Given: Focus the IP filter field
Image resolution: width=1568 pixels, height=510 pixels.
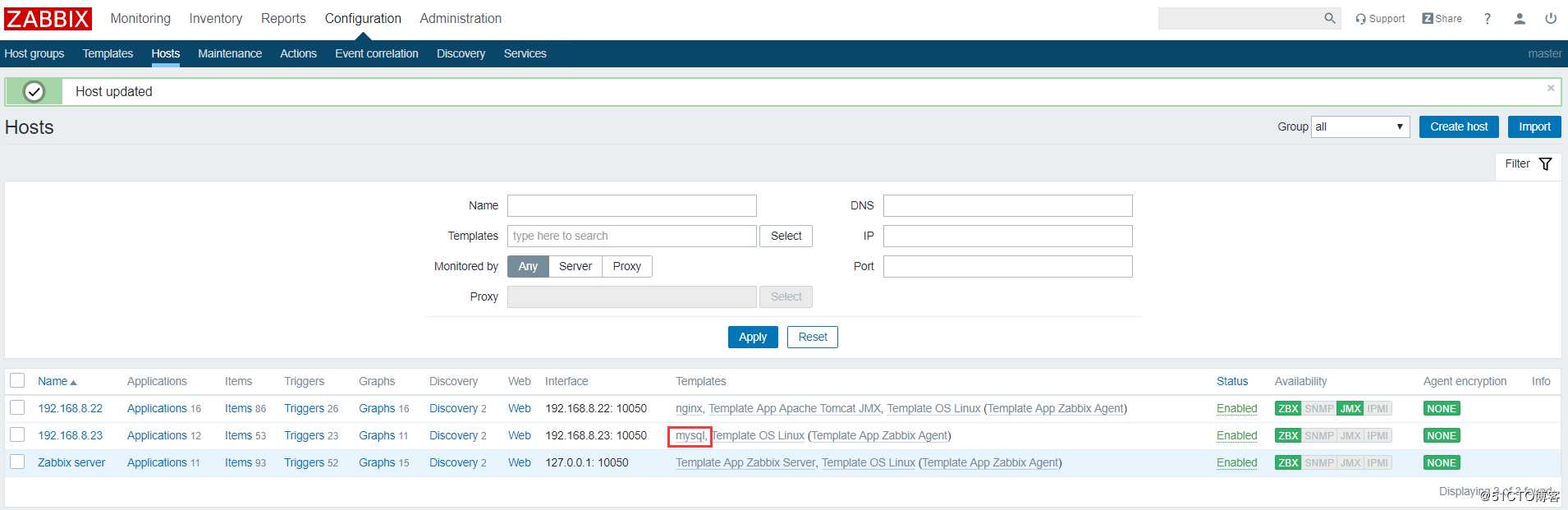Looking at the screenshot, I should point(1007,236).
